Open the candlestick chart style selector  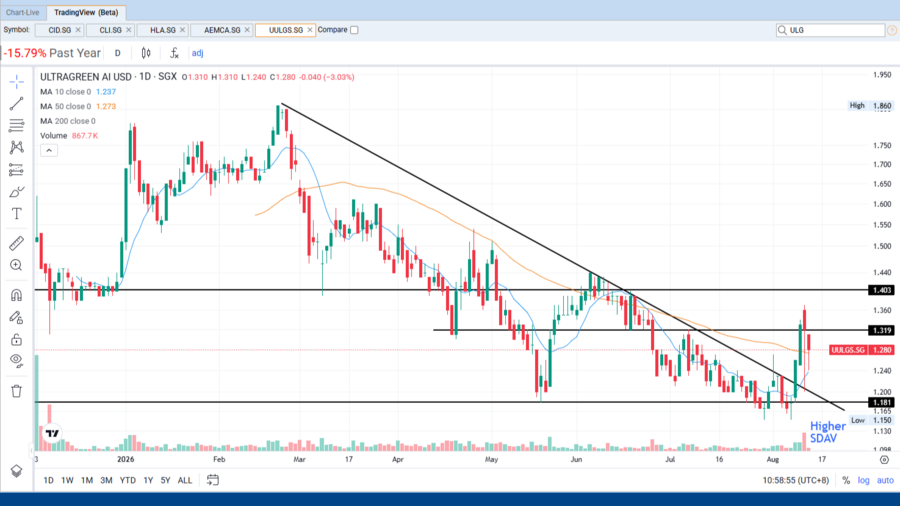click(146, 53)
